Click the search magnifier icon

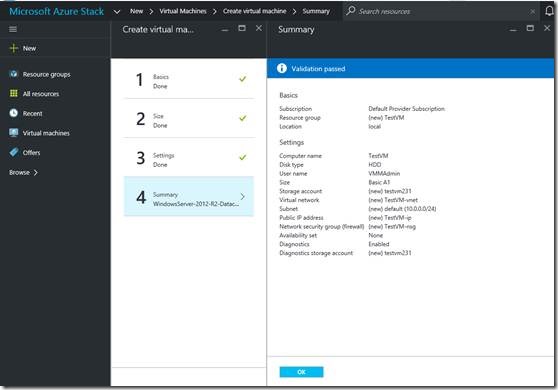(351, 11)
